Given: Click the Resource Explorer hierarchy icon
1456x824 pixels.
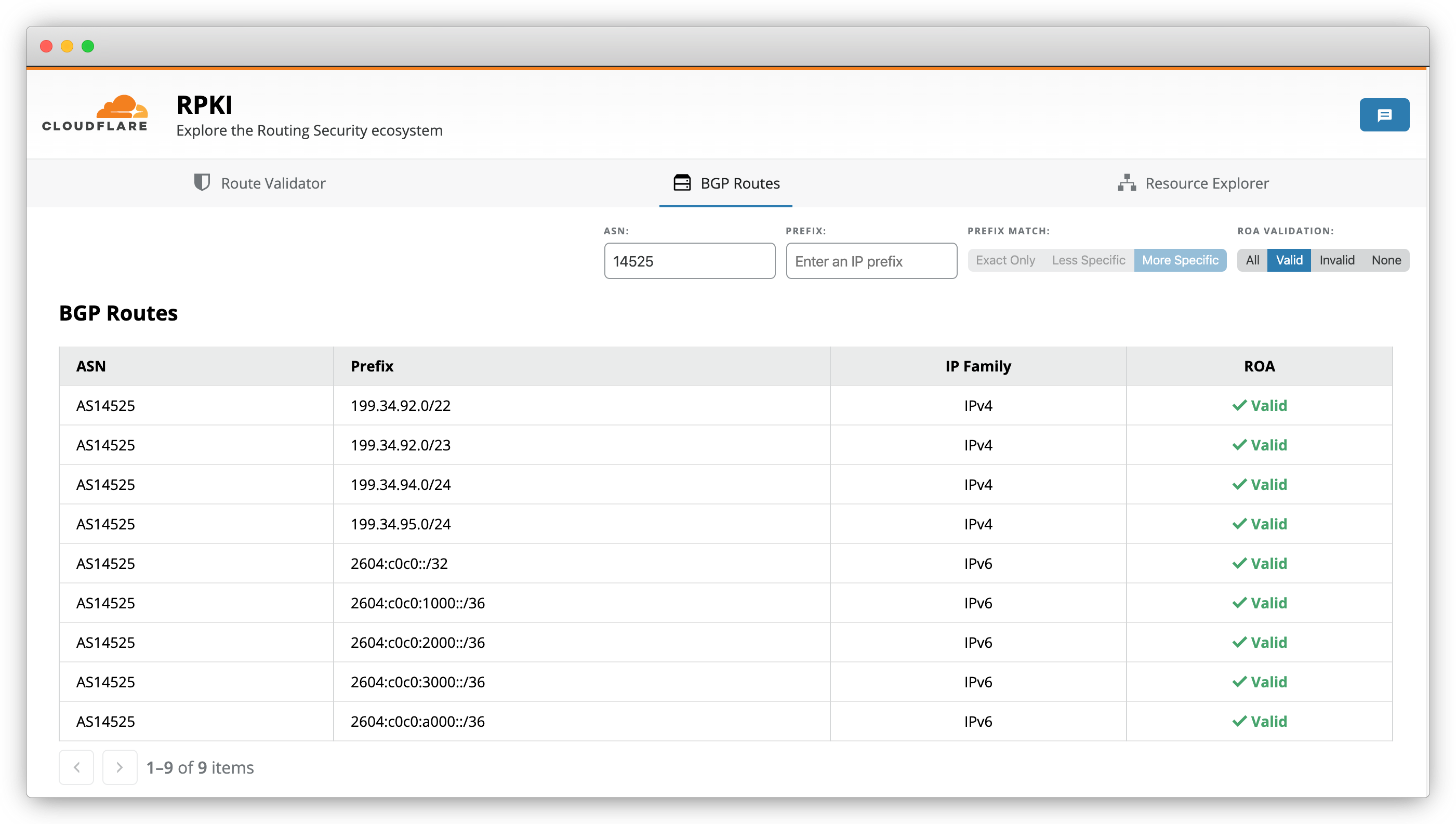Looking at the screenshot, I should pyautogui.click(x=1126, y=183).
